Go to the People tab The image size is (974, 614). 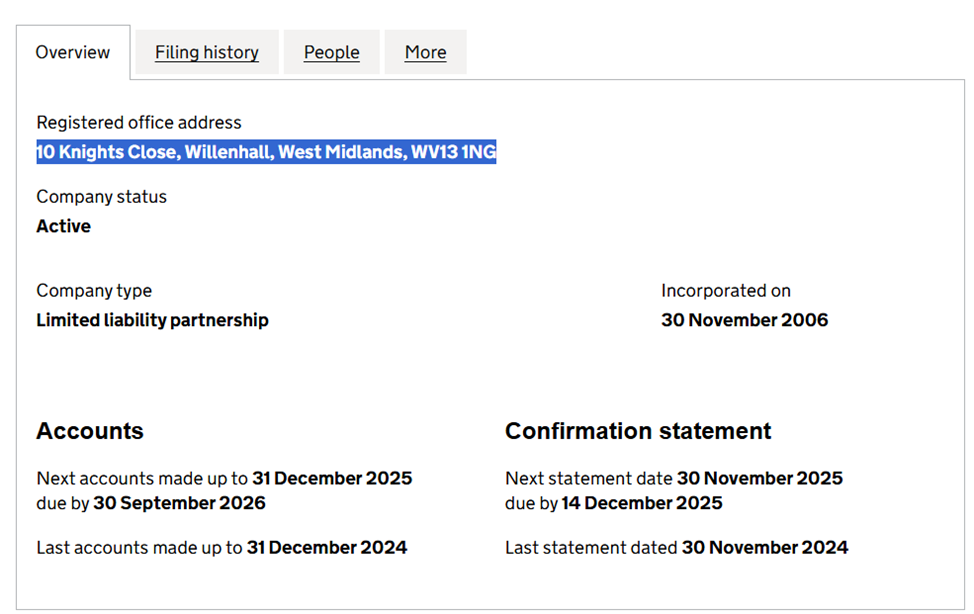pos(331,52)
